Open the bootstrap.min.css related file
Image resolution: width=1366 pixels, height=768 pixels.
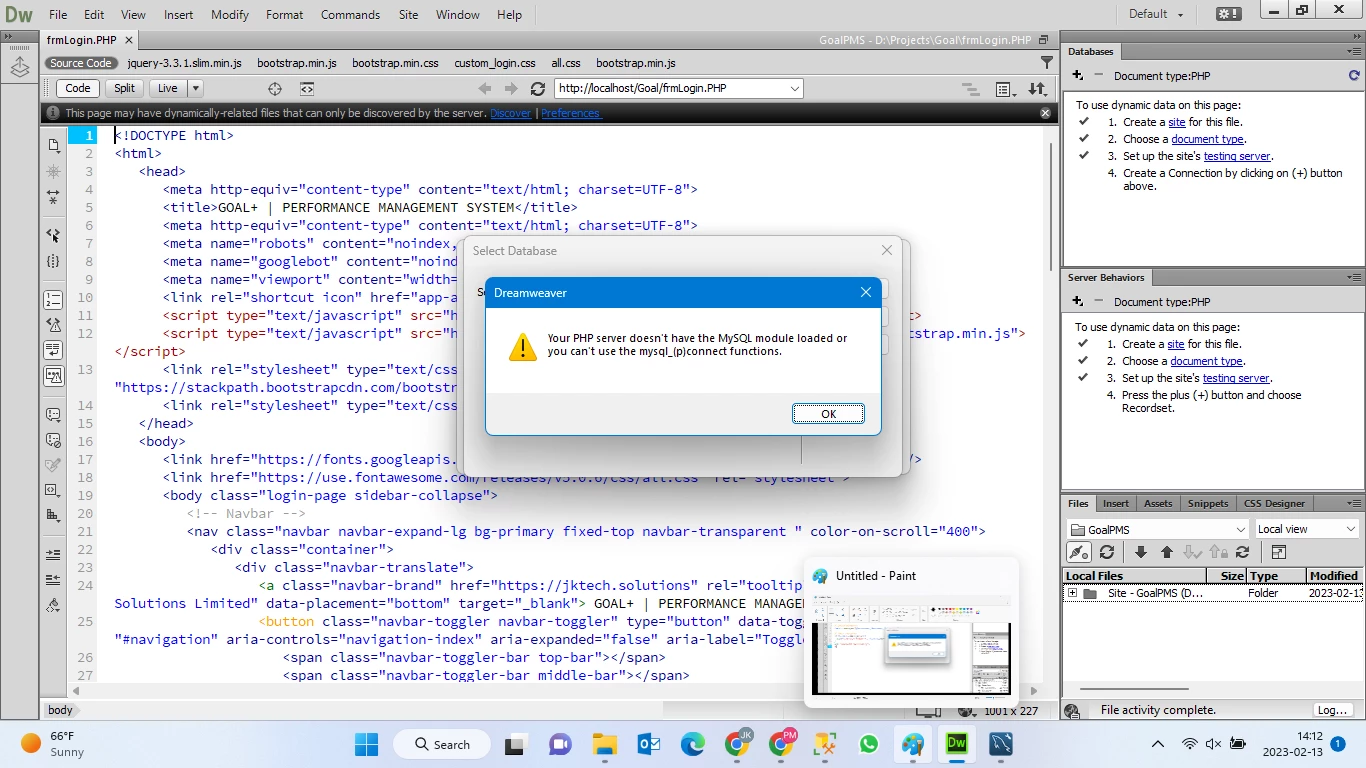coord(395,63)
